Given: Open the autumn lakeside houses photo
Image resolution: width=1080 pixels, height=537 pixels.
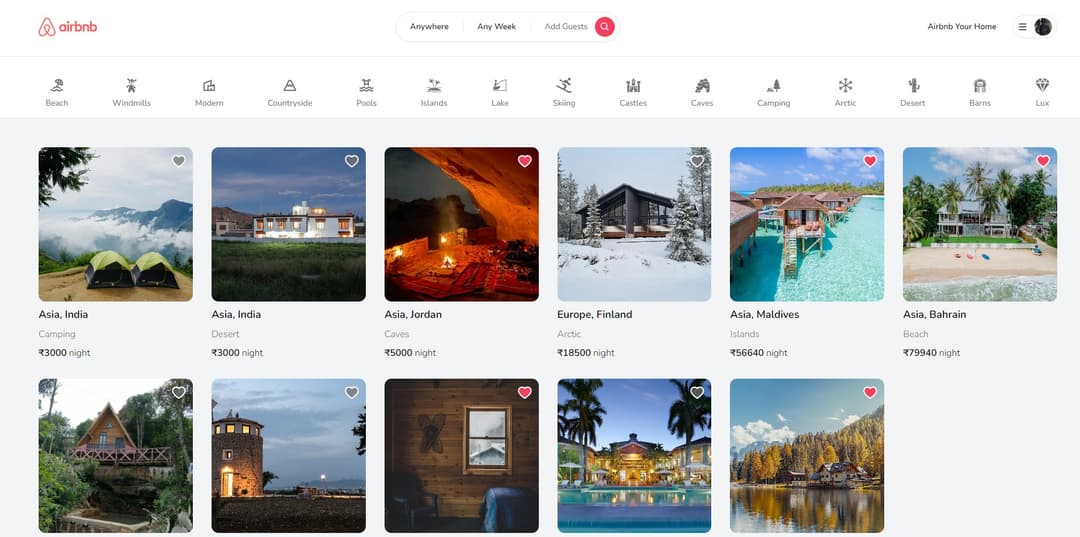Looking at the screenshot, I should point(807,456).
